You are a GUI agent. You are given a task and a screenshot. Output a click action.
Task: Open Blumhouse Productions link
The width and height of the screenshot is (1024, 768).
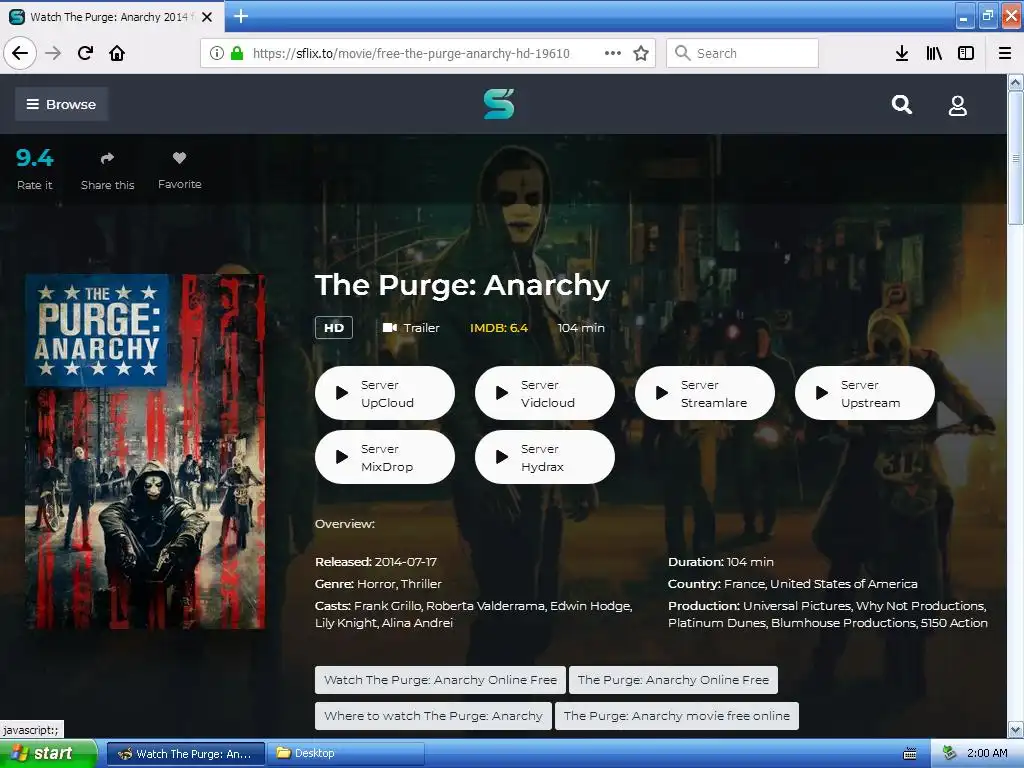pos(843,623)
